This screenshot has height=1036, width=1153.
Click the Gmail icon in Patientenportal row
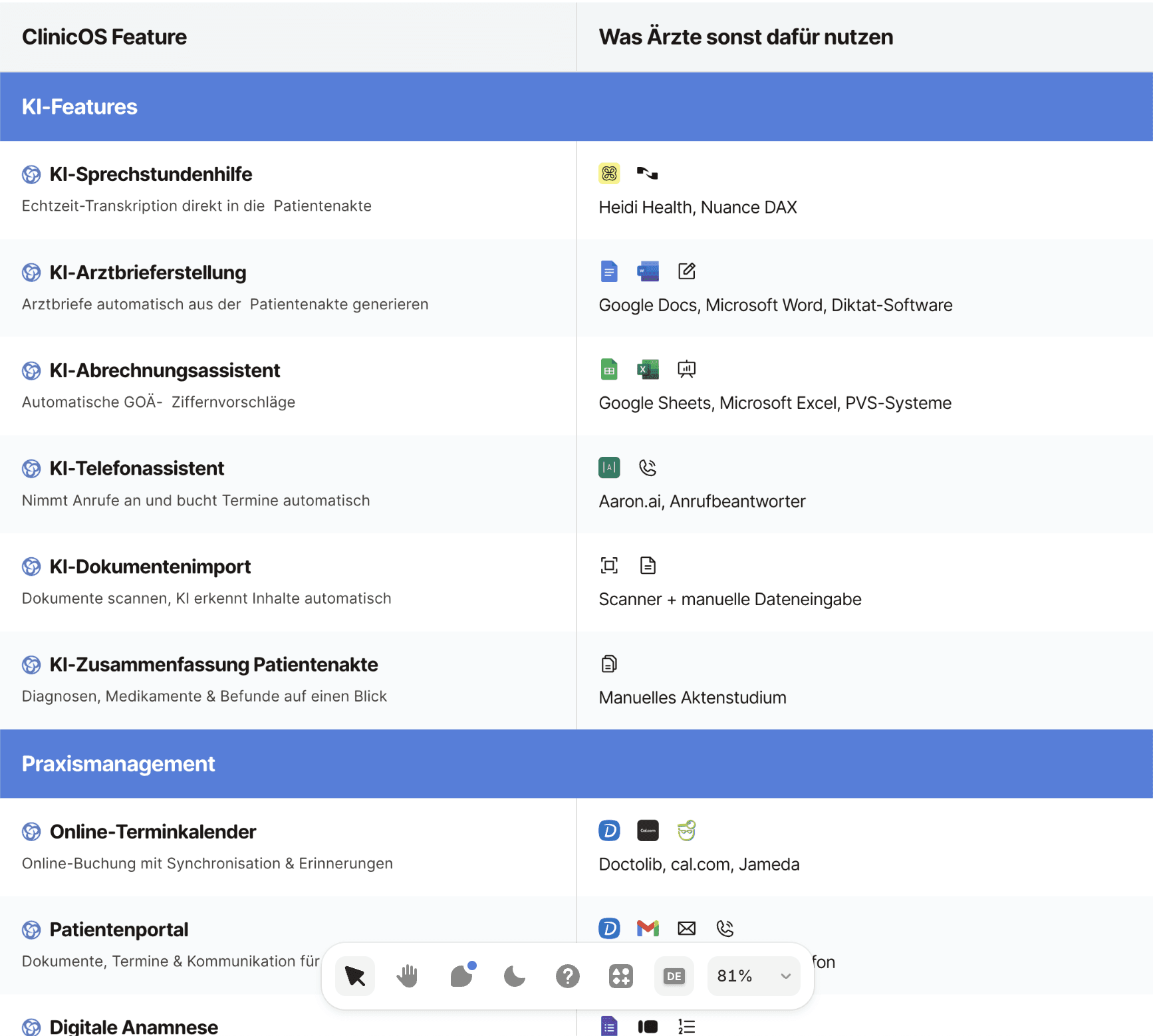648,928
